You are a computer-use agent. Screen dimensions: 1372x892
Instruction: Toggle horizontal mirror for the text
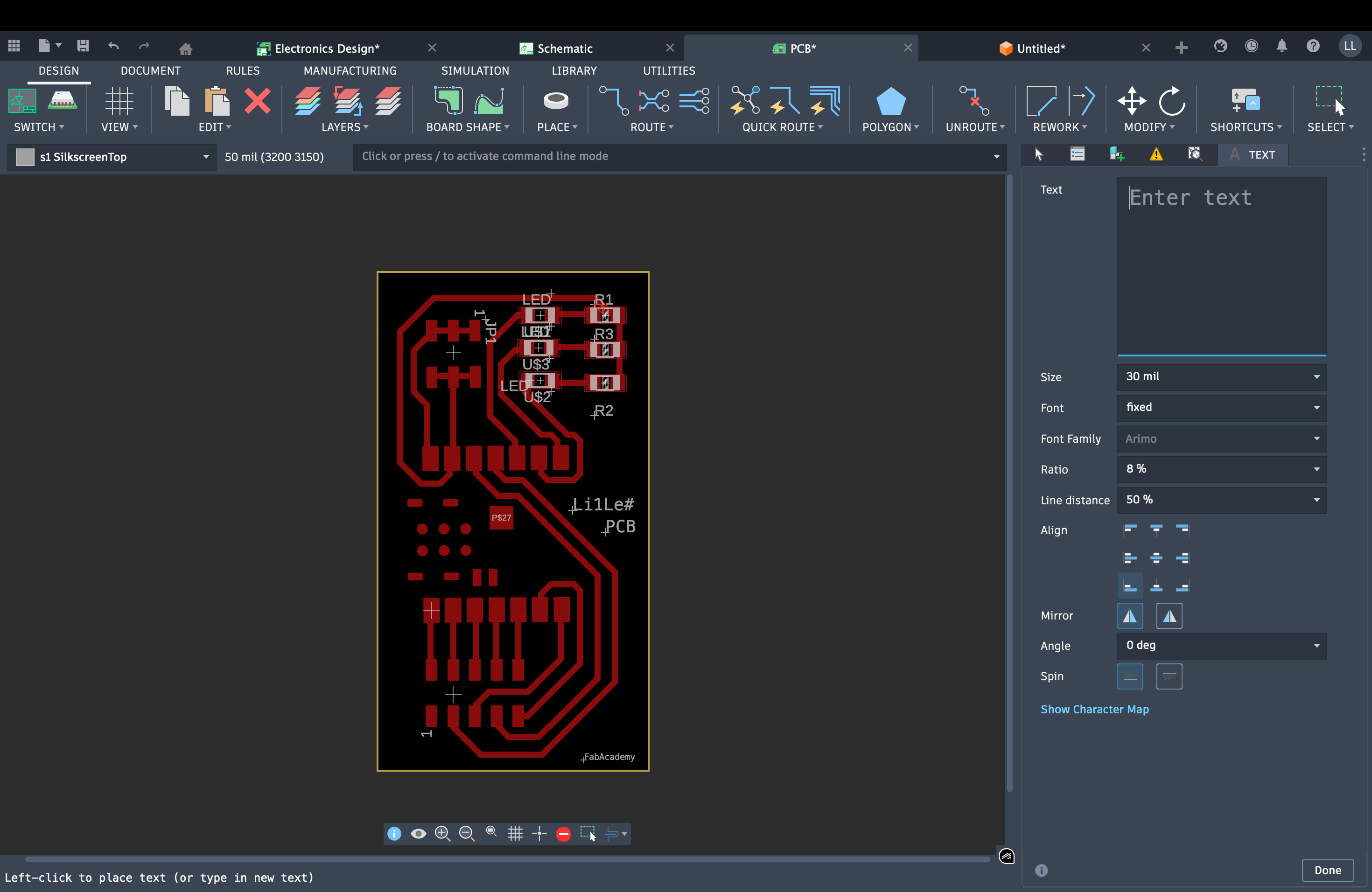(1130, 615)
